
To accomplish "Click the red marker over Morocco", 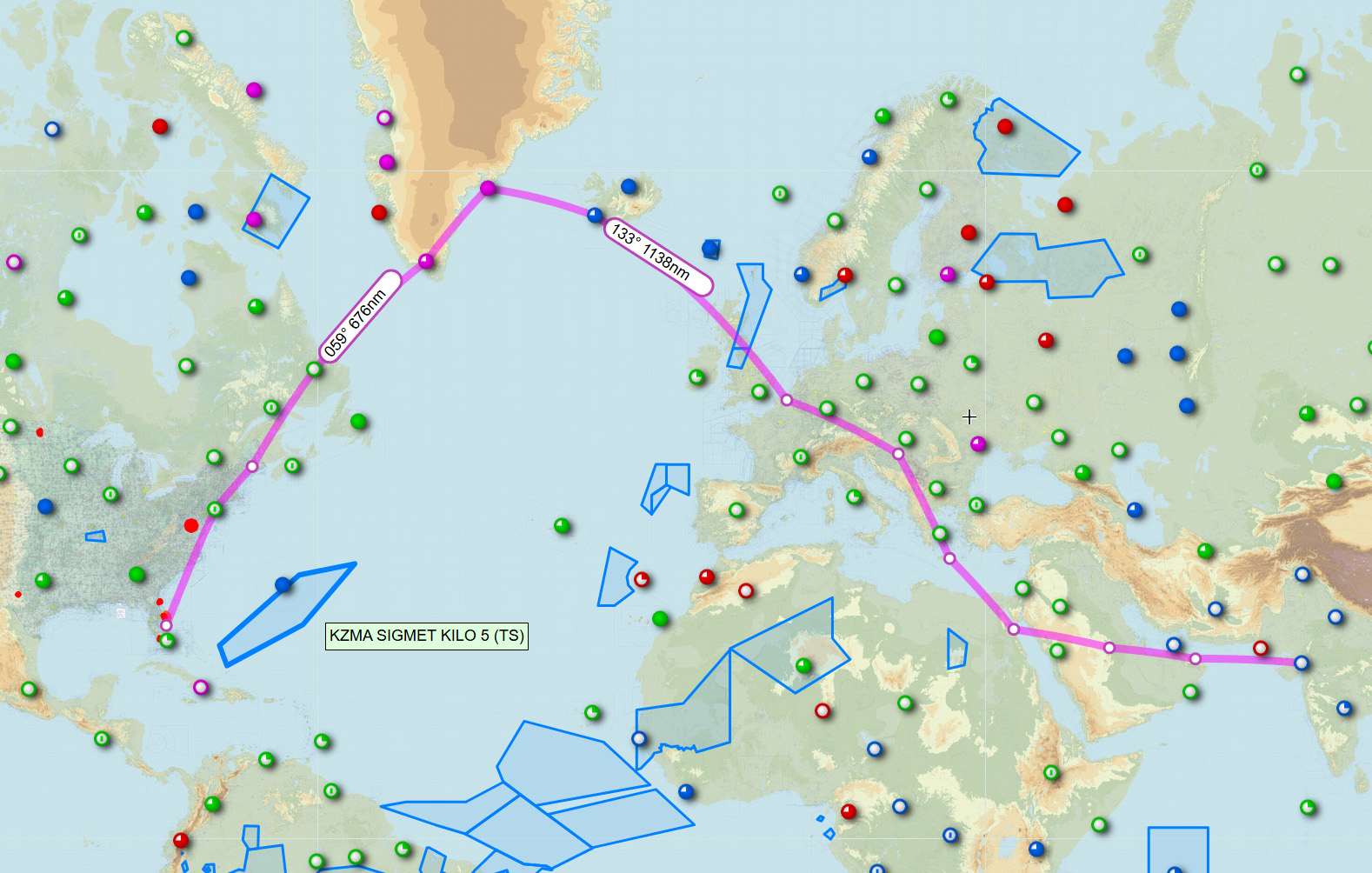I will 707,576.
